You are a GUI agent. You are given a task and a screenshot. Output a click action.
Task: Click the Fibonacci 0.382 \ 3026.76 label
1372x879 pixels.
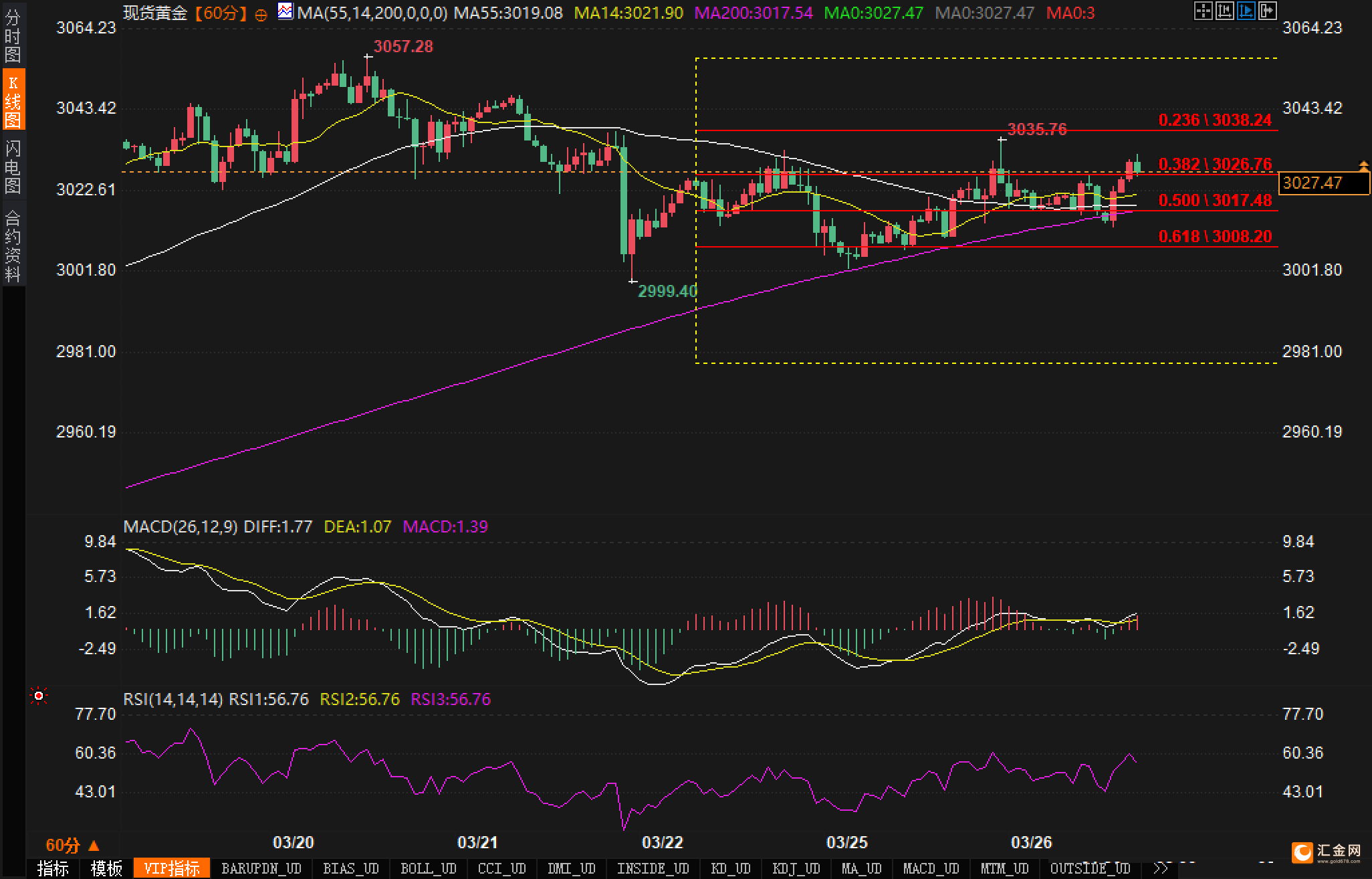coord(1215,164)
